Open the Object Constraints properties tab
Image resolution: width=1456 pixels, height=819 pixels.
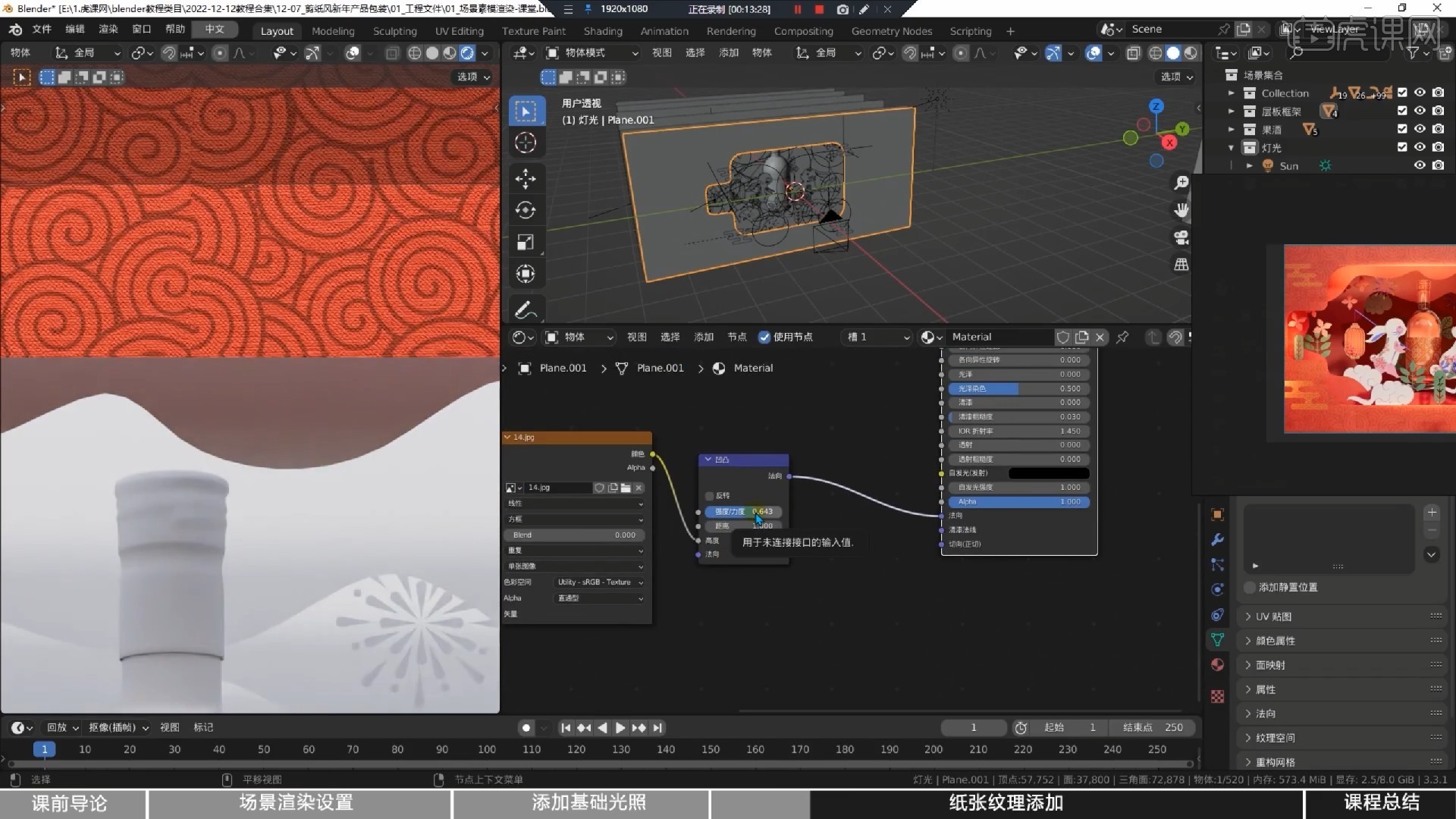click(1217, 615)
